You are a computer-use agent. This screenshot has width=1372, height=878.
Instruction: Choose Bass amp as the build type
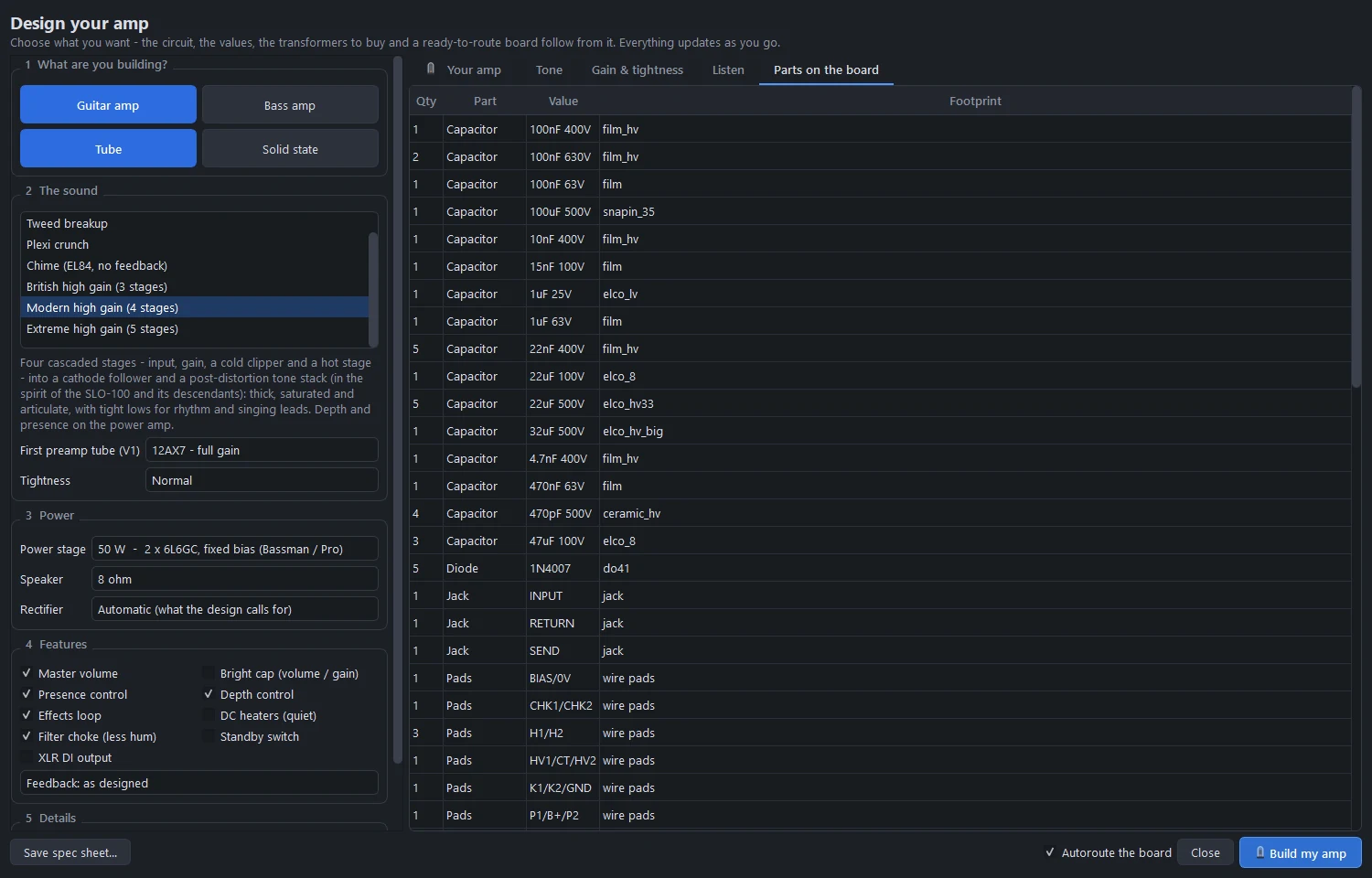click(290, 104)
